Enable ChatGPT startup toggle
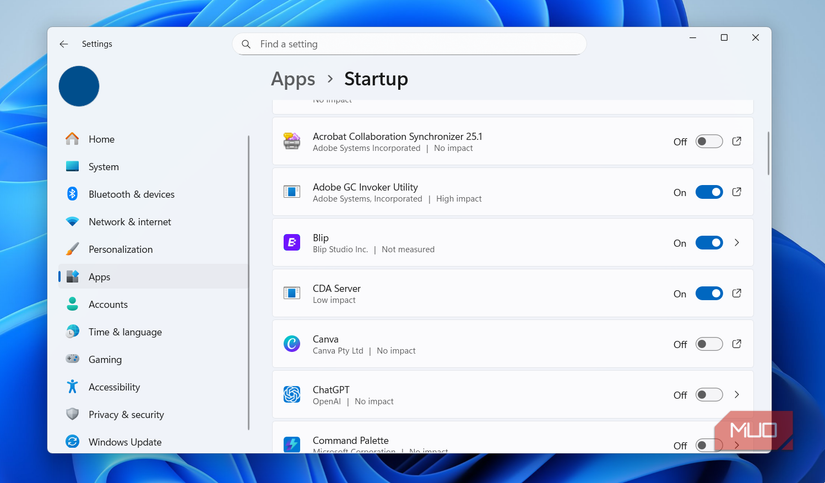This screenshot has width=825, height=483. click(709, 395)
